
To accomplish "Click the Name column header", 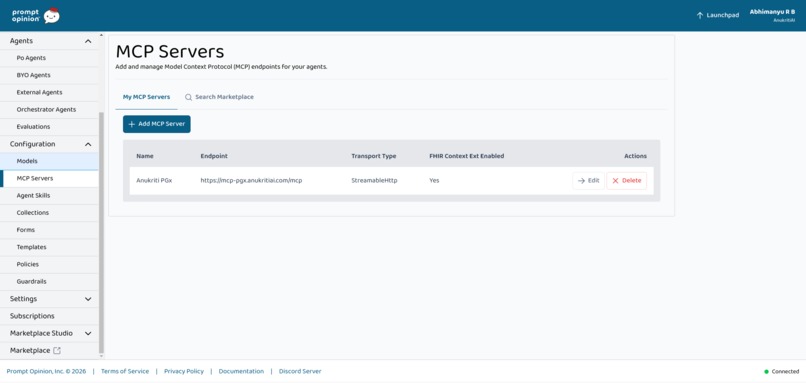I will [144, 156].
